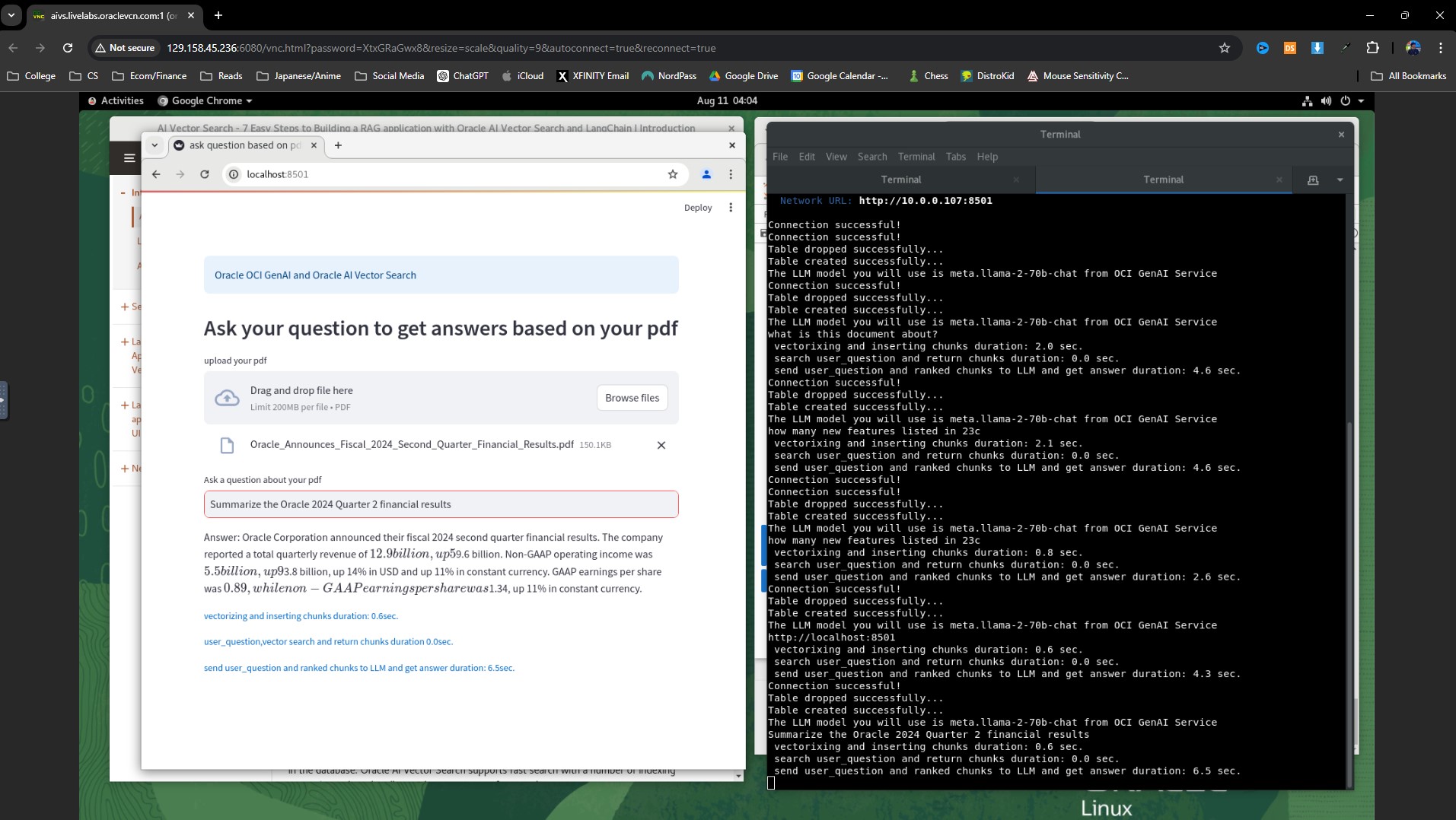Click the Streamlit Deploy button
1456x820 pixels.
point(698,208)
